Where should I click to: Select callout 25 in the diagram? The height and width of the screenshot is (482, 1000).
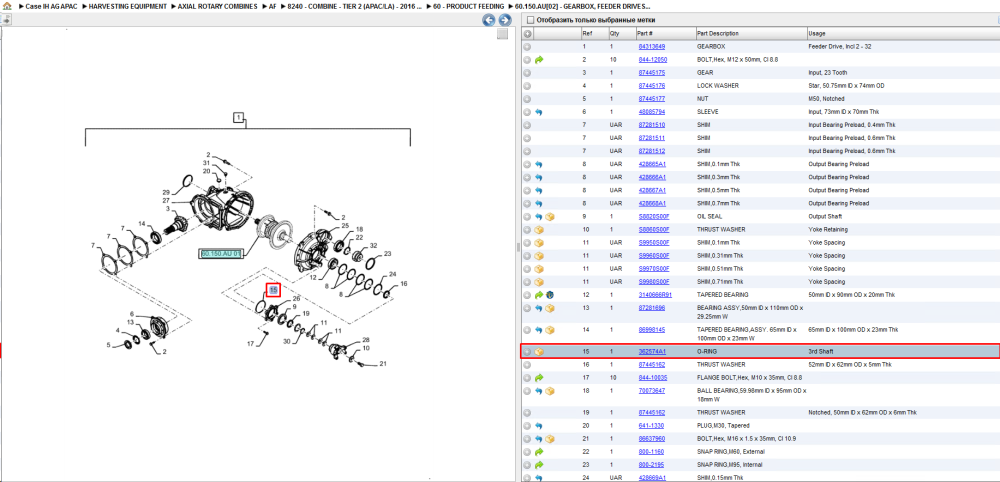345,226
